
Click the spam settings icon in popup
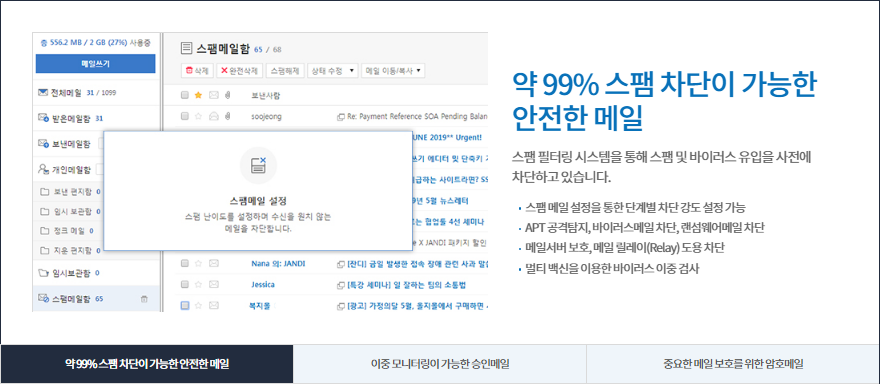pyautogui.click(x=258, y=165)
